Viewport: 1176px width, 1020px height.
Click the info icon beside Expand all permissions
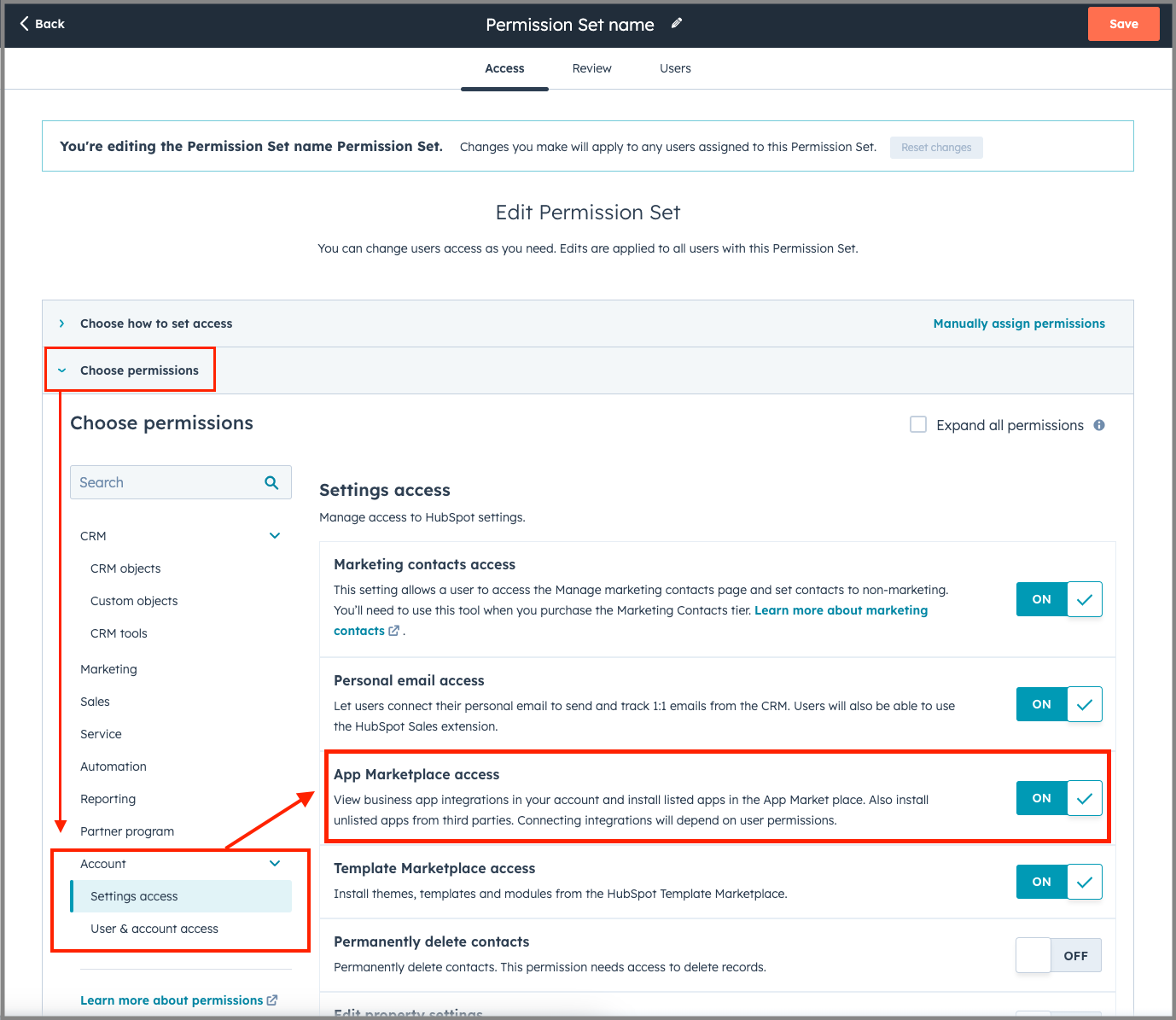point(1099,425)
